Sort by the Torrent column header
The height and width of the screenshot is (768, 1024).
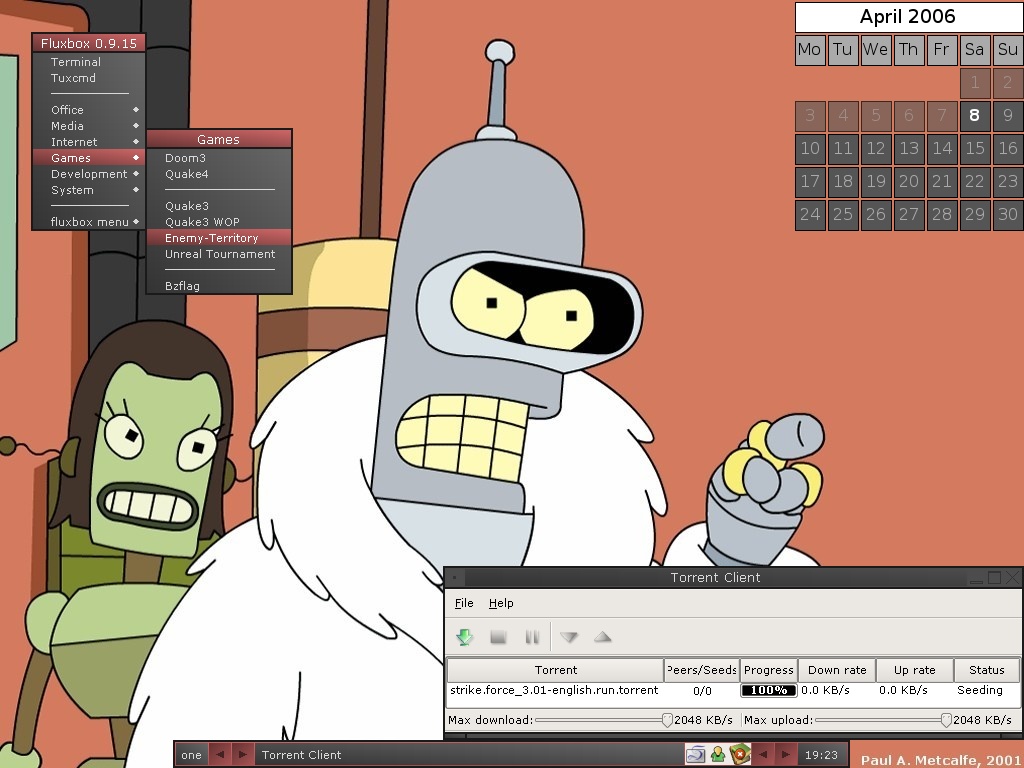pos(555,670)
